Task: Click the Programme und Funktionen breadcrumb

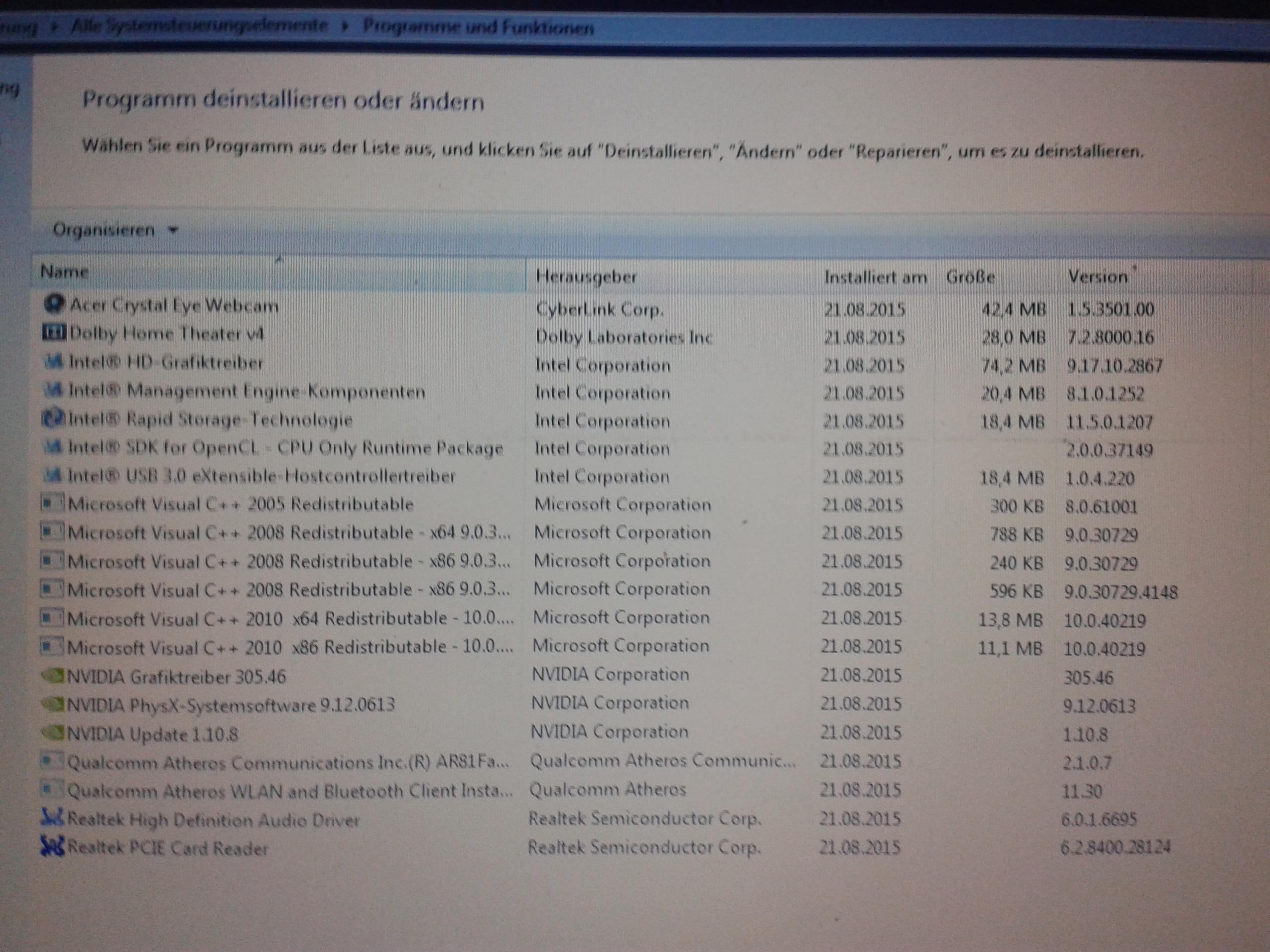Action: [x=478, y=27]
